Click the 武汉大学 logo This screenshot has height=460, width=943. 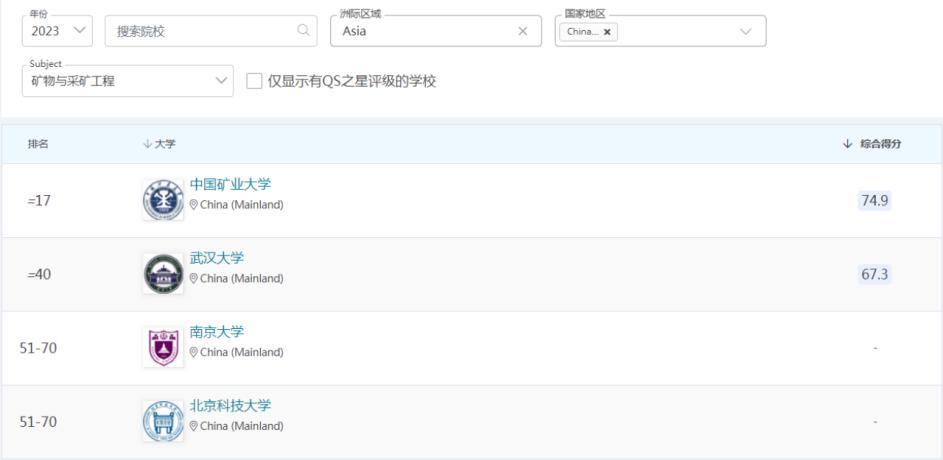pyautogui.click(x=163, y=274)
